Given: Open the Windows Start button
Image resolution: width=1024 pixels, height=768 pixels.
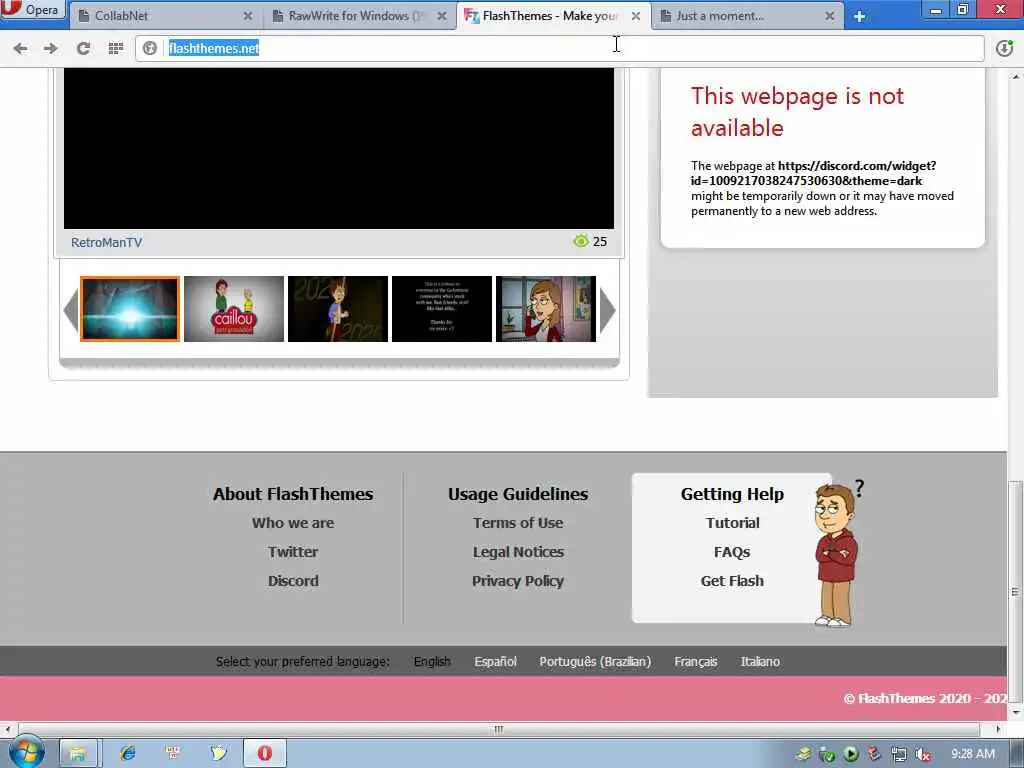Looking at the screenshot, I should point(26,753).
